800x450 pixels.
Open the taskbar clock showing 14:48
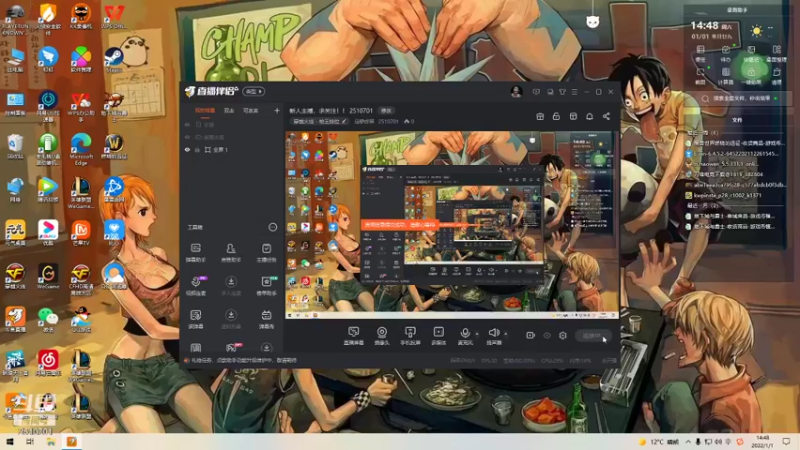[x=763, y=442]
